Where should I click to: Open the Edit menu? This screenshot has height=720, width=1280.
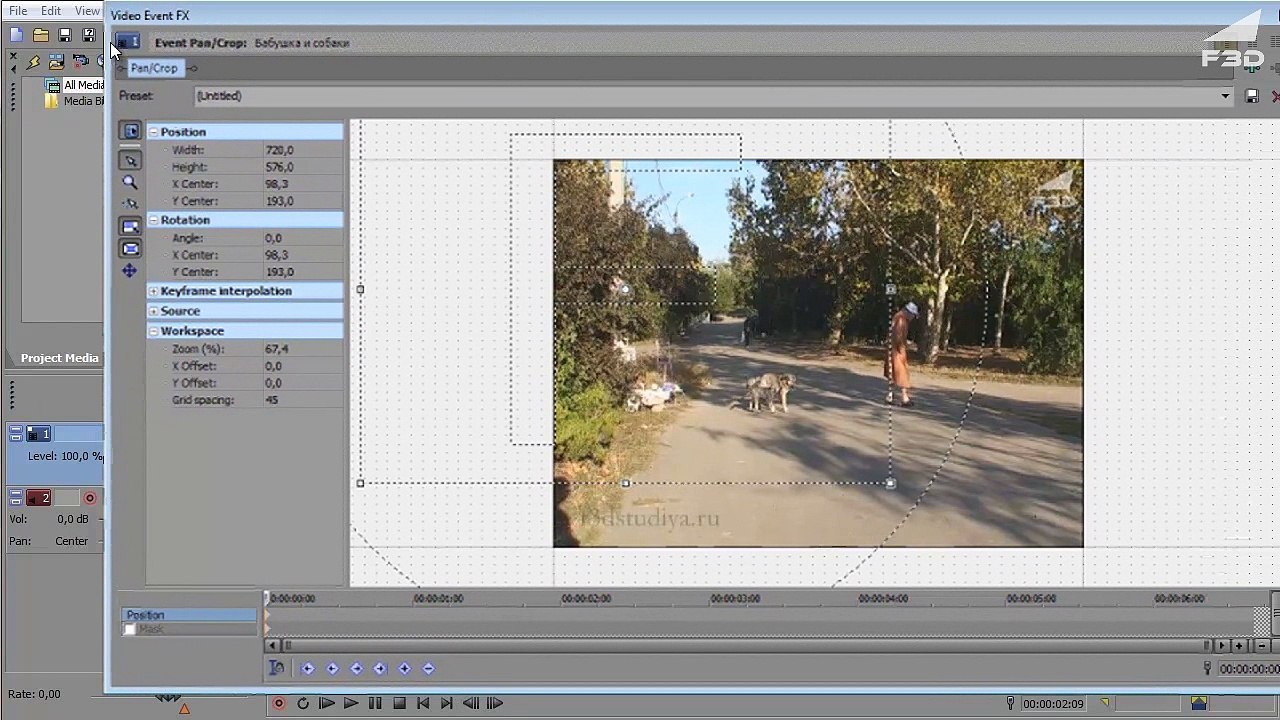51,11
